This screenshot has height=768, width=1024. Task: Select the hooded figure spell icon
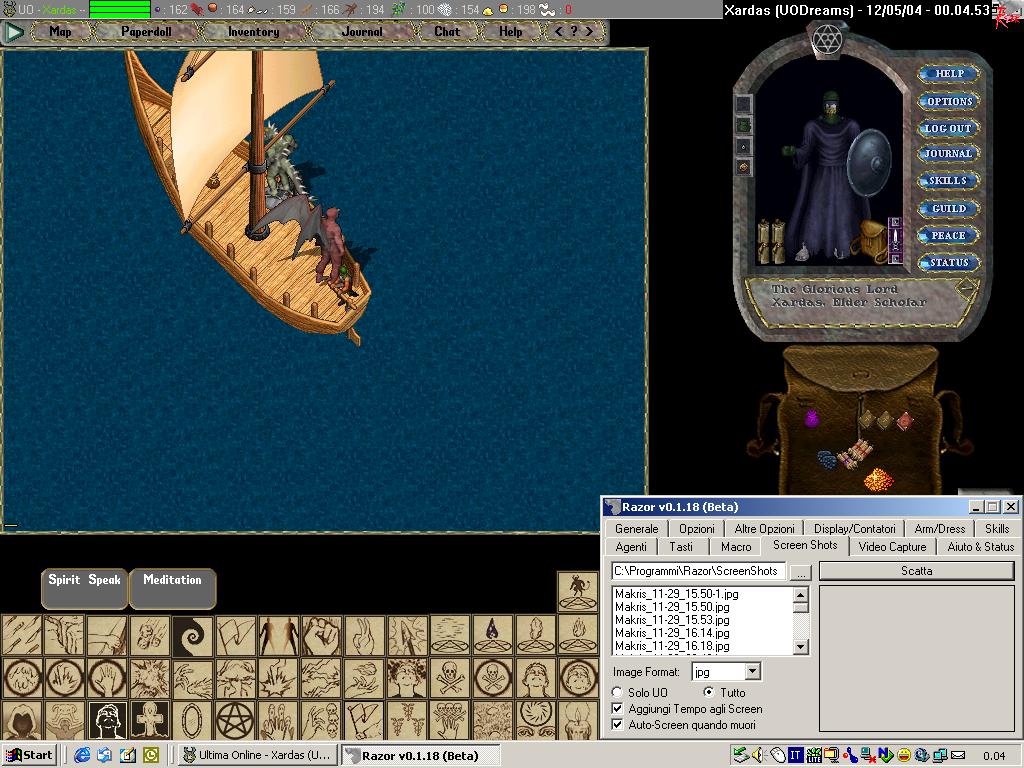[22, 720]
